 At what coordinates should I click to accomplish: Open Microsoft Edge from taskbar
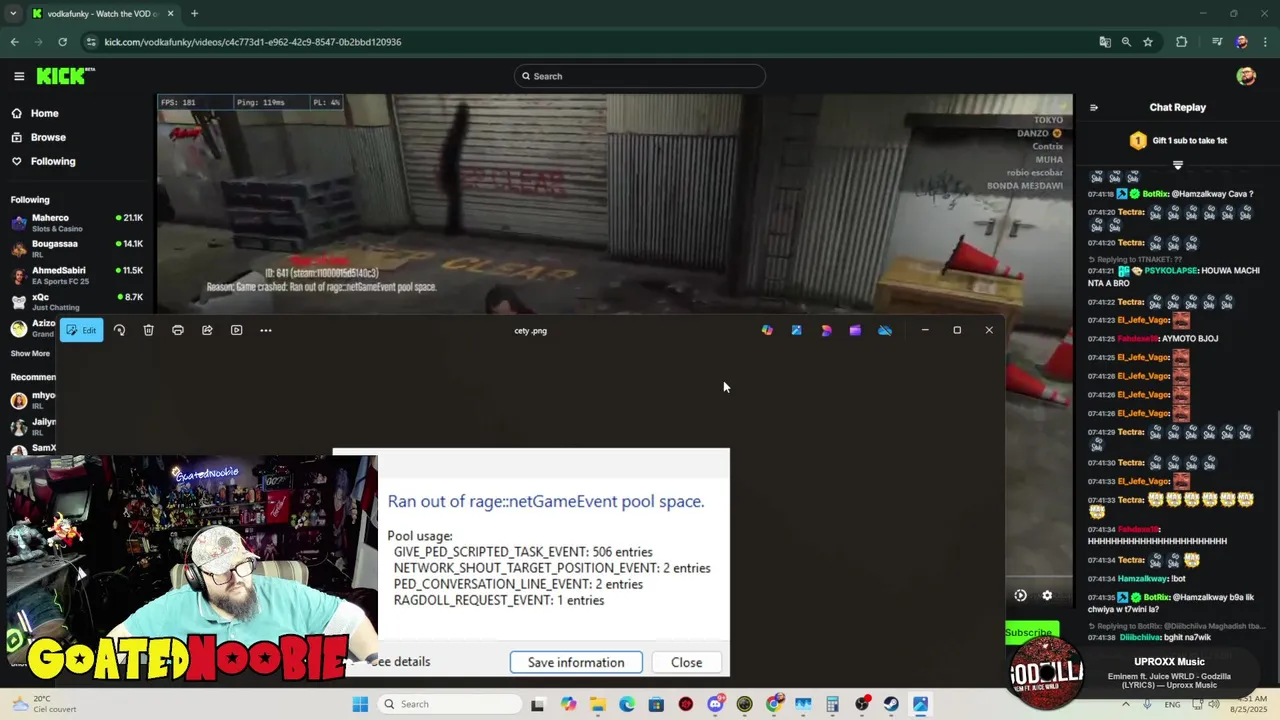click(627, 704)
